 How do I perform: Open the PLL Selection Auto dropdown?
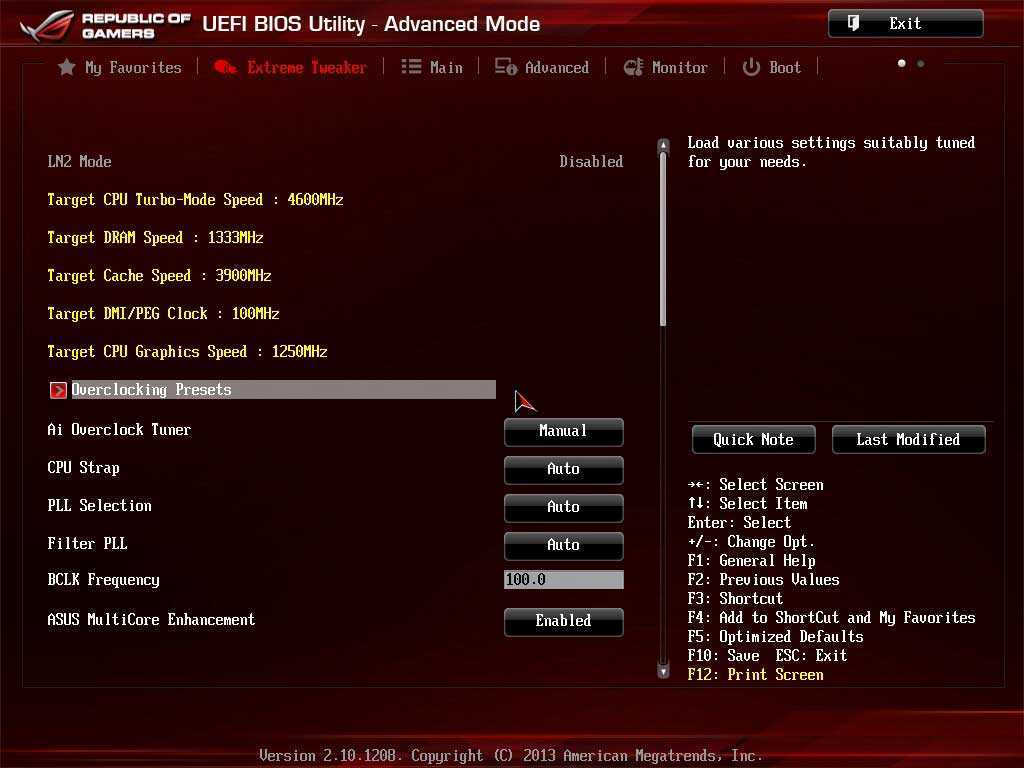(x=563, y=507)
